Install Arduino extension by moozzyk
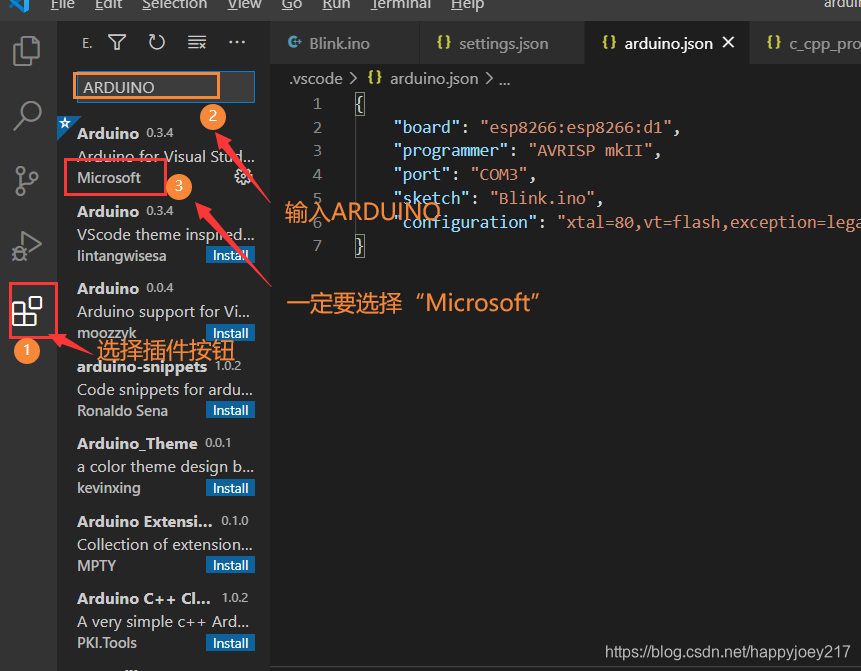This screenshot has height=671, width=861. click(x=230, y=333)
